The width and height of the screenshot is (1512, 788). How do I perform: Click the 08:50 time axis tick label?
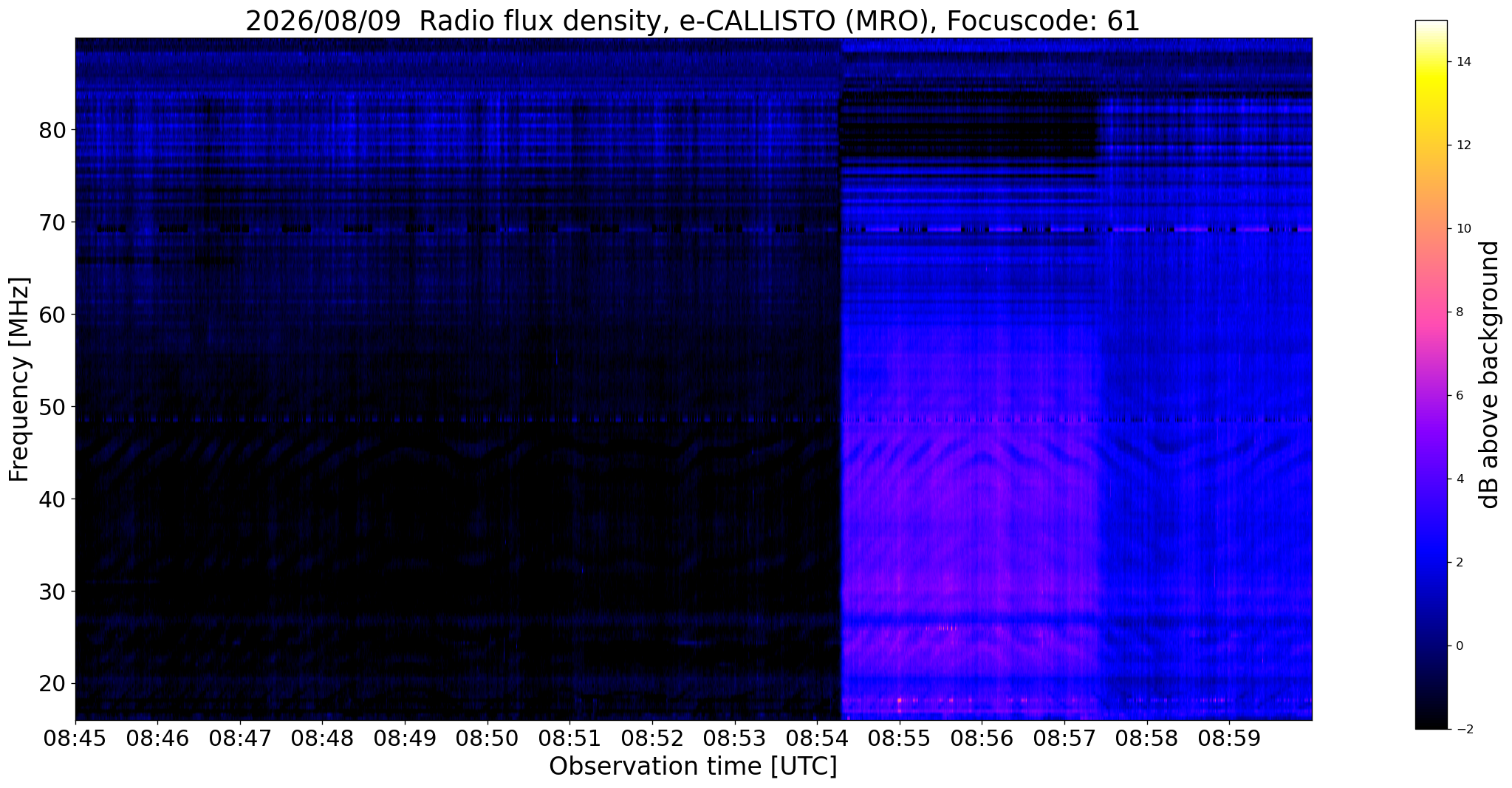pyautogui.click(x=488, y=739)
